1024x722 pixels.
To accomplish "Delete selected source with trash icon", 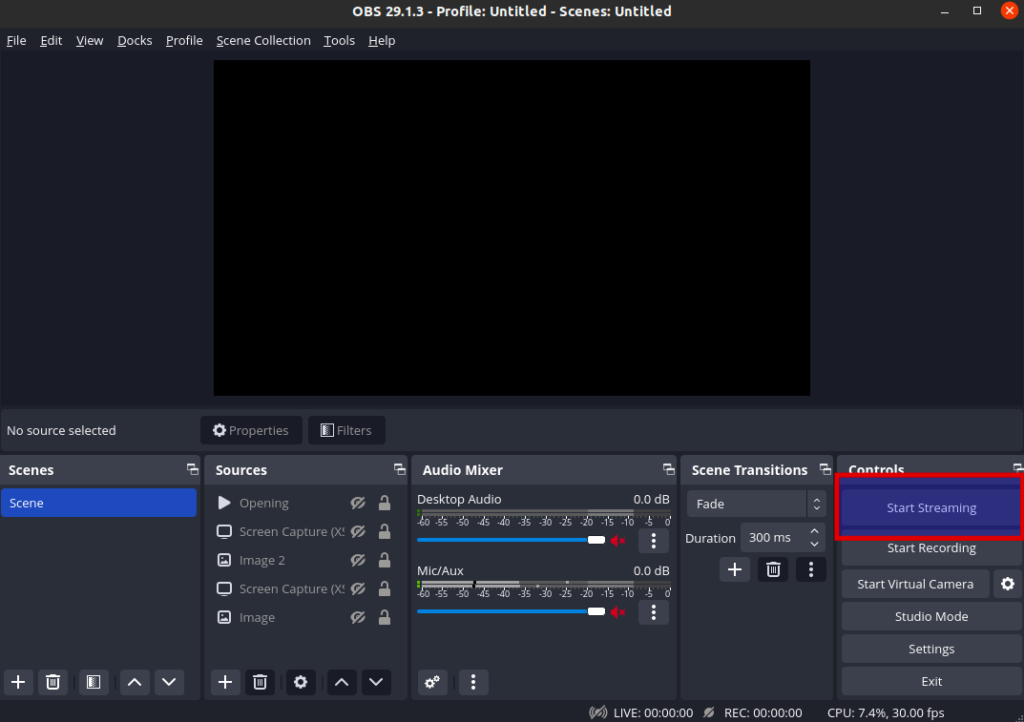I will click(x=260, y=682).
